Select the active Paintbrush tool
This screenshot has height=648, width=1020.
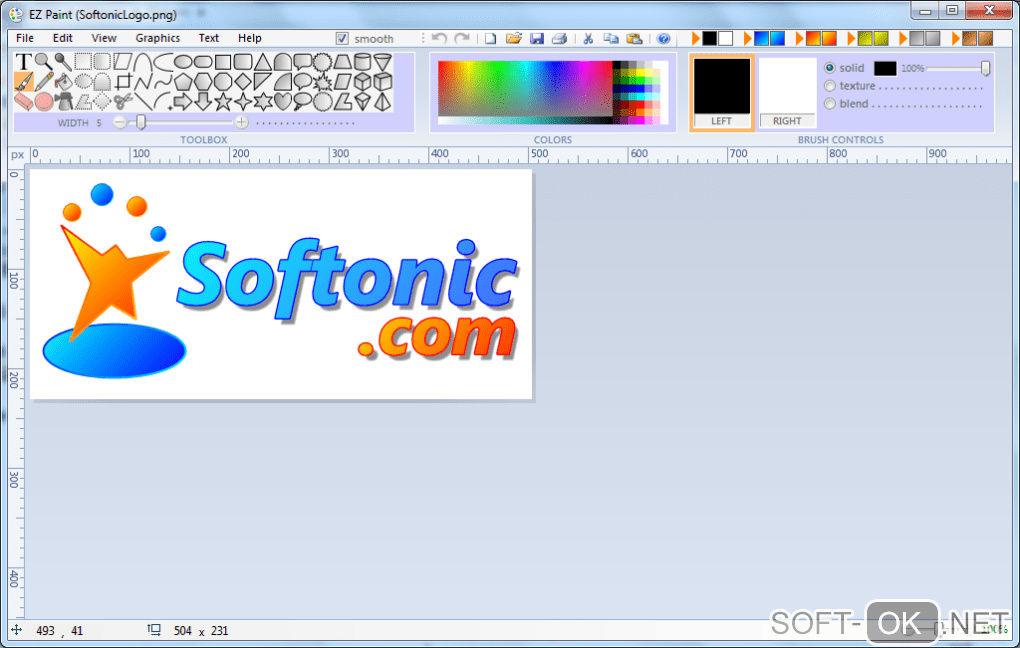tap(23, 82)
